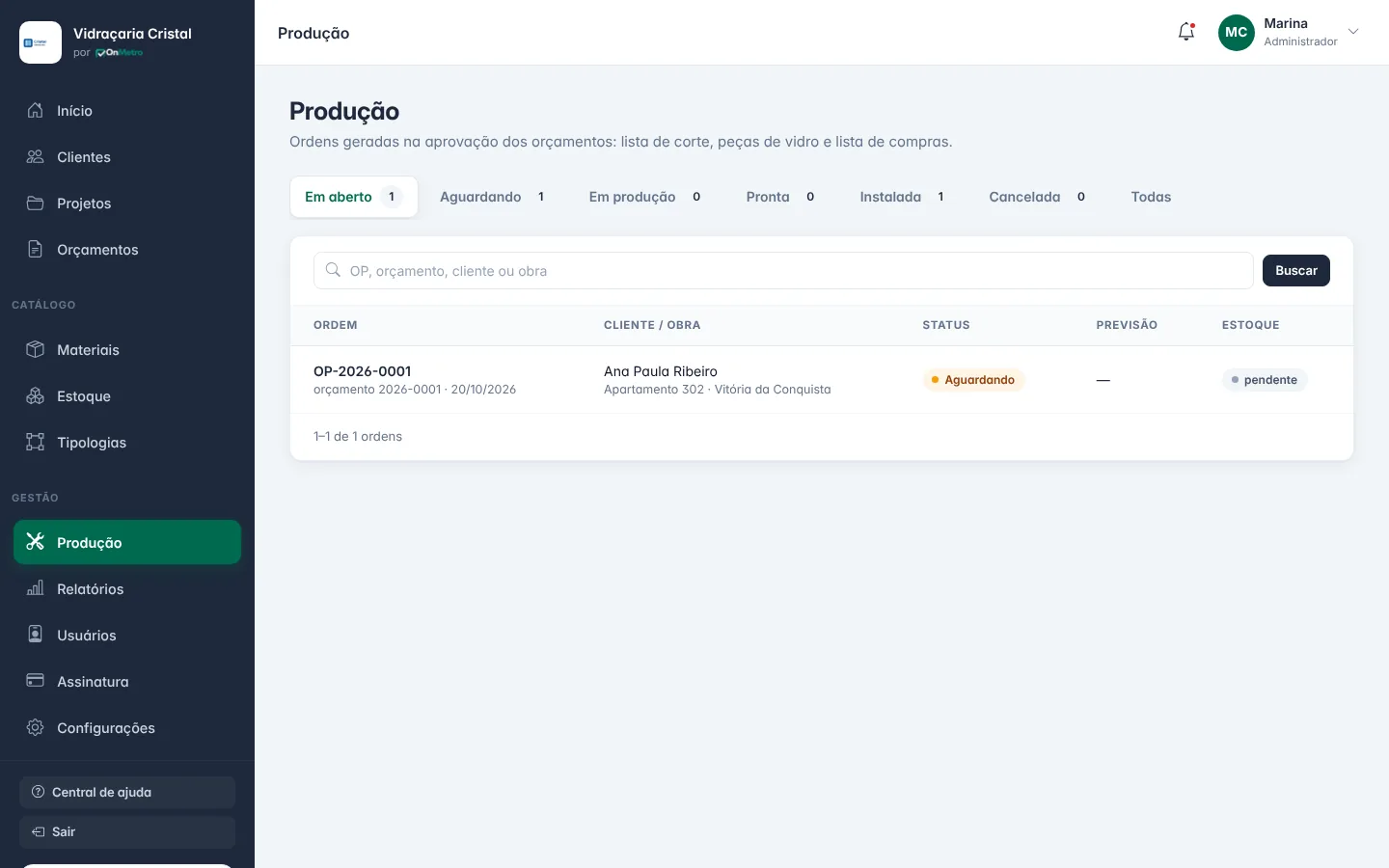
Task: Click the Produção tools icon
Action: point(36,542)
